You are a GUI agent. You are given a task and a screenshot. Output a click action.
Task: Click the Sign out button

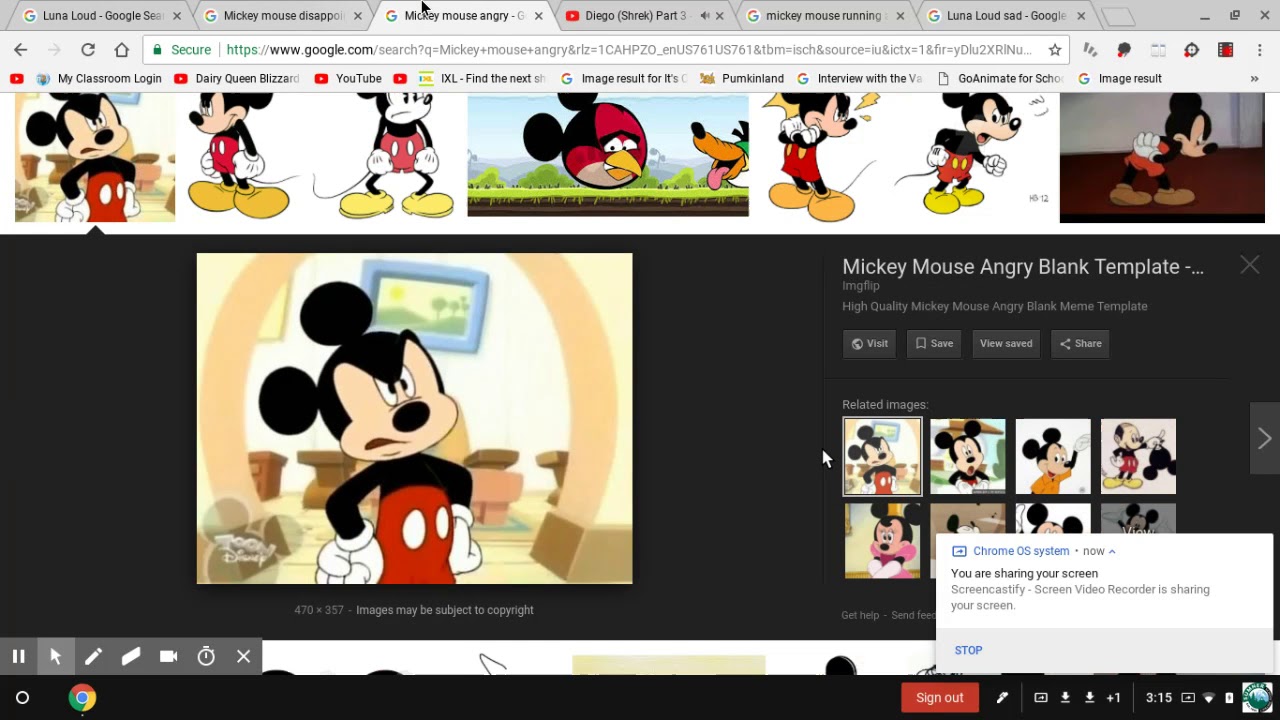tap(940, 698)
